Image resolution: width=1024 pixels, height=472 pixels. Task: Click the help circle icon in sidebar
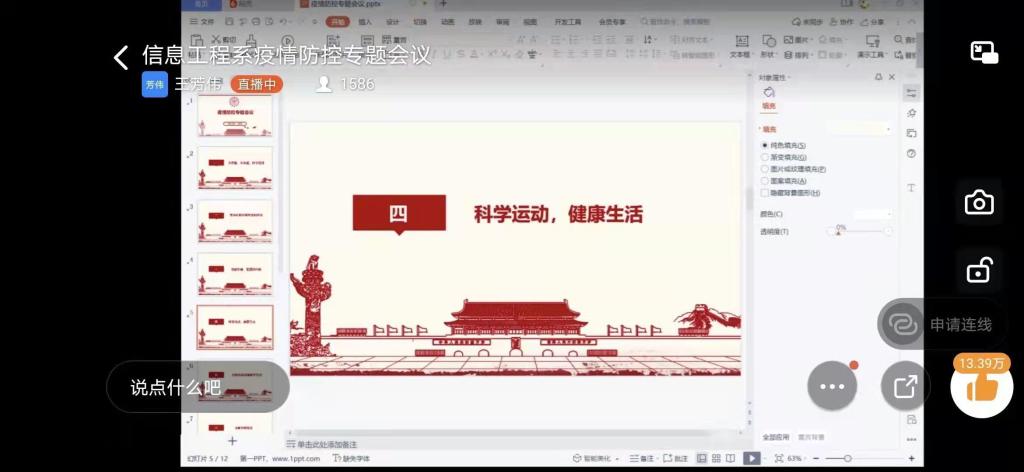[911, 154]
